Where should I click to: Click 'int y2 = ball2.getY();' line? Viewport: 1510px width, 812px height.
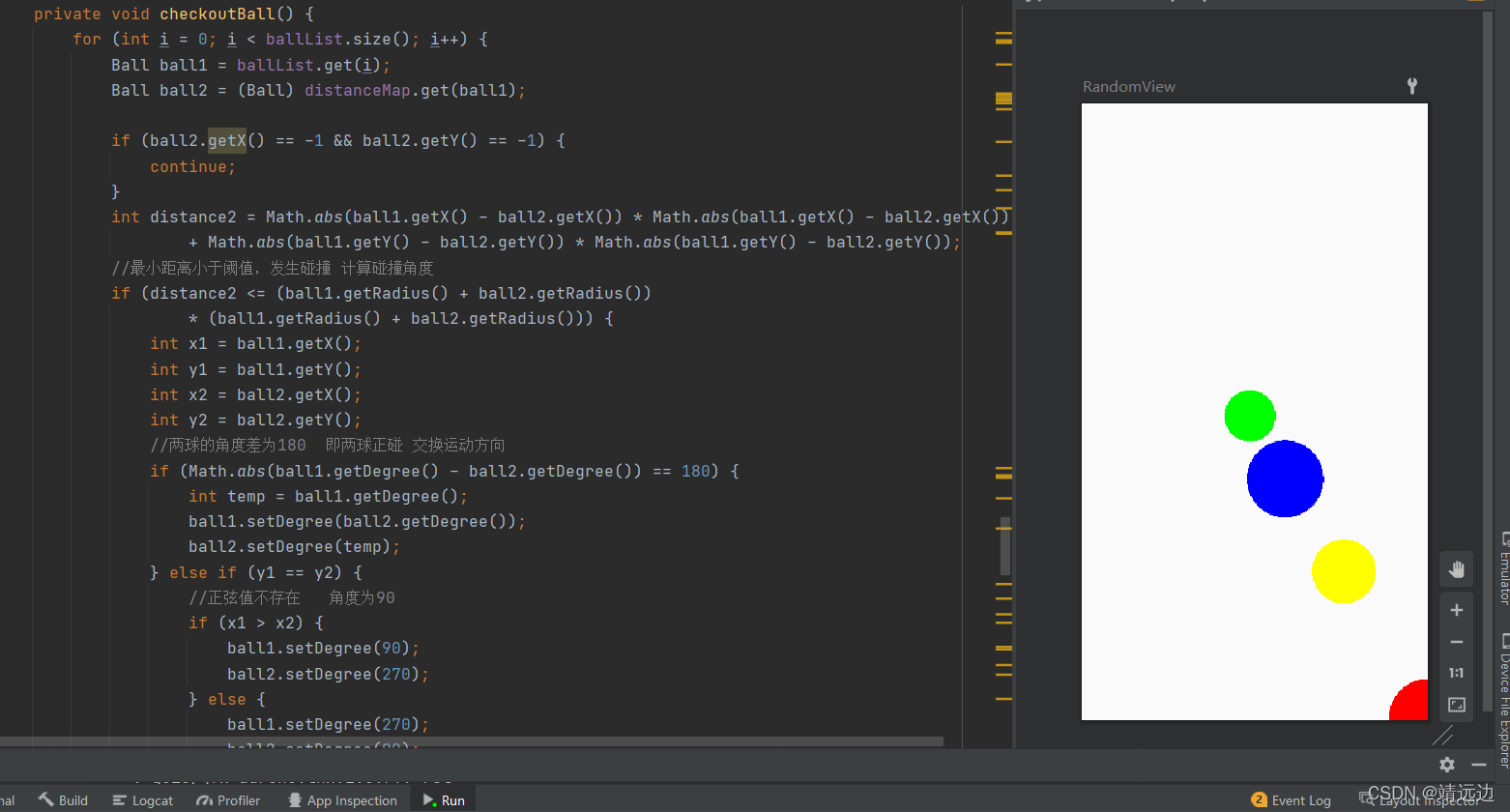pos(255,420)
